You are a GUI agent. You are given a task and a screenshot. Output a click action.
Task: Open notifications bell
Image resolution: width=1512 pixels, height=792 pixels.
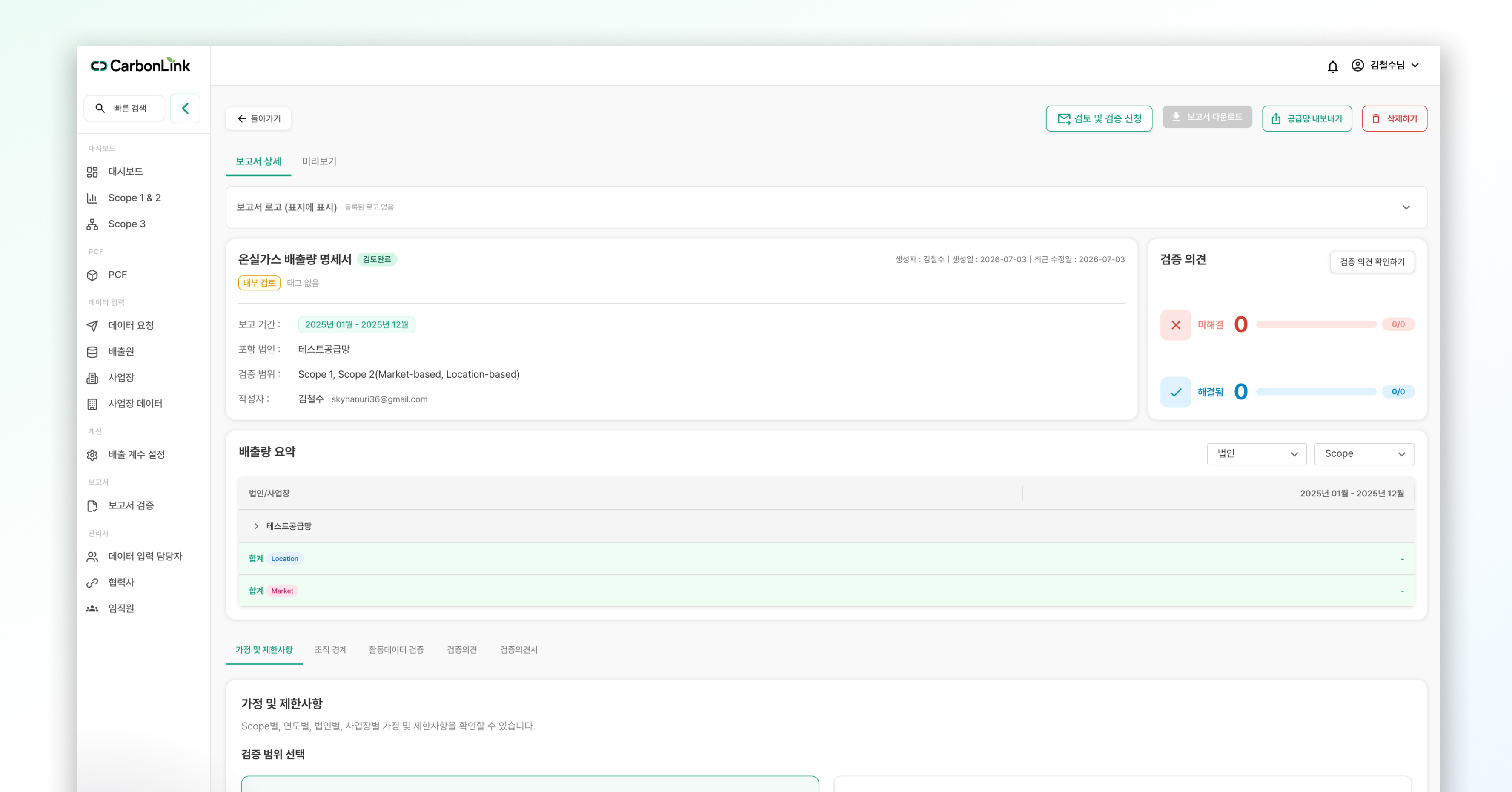(1332, 66)
